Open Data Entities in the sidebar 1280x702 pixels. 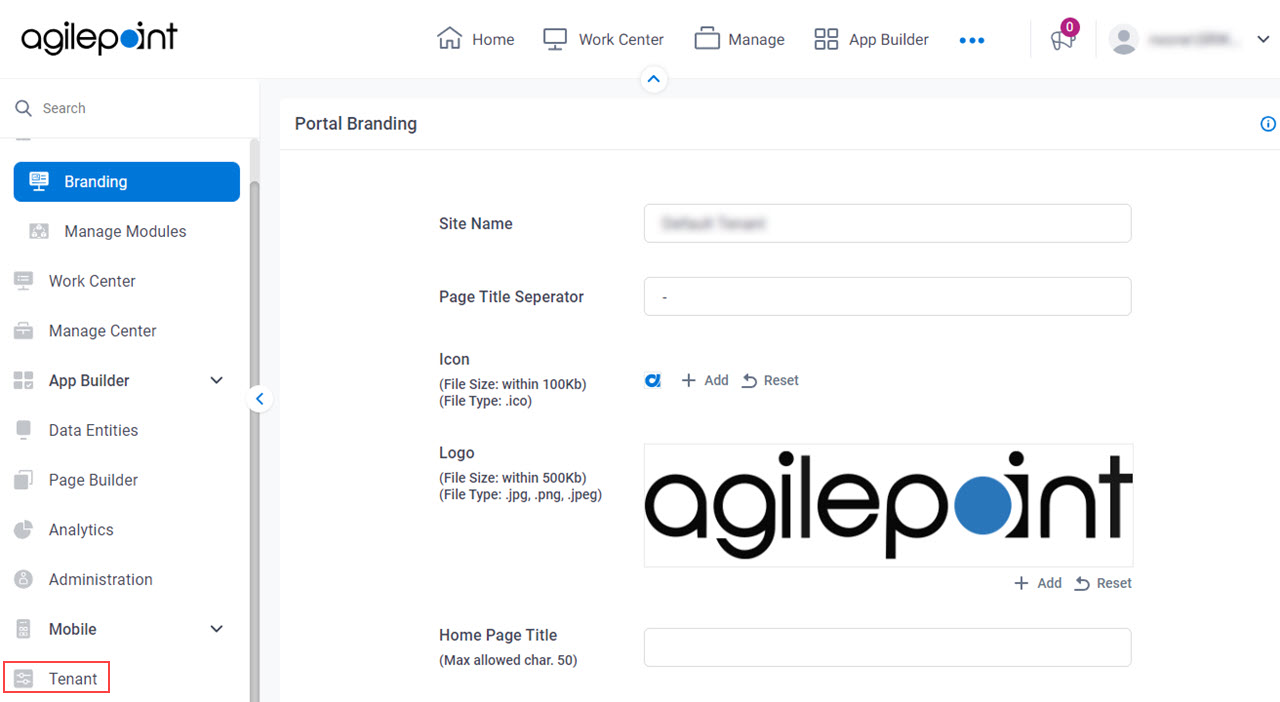(94, 430)
